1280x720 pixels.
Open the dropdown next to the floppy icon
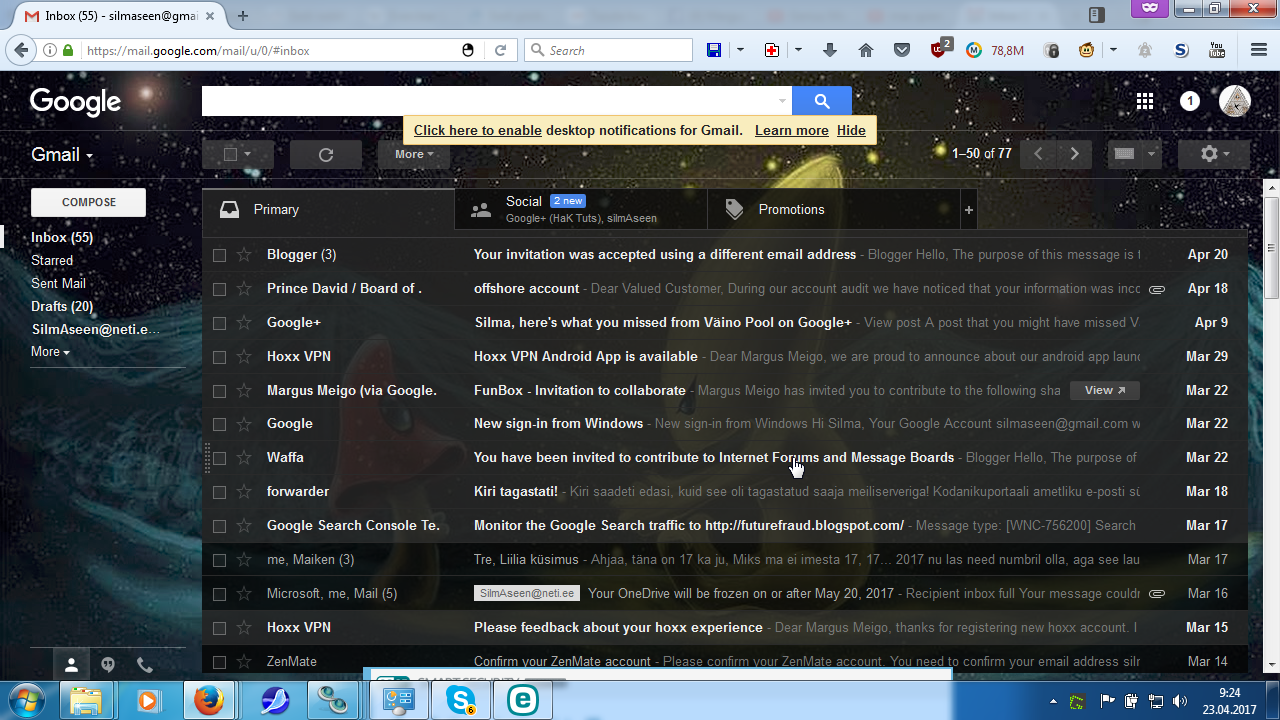(x=740, y=50)
